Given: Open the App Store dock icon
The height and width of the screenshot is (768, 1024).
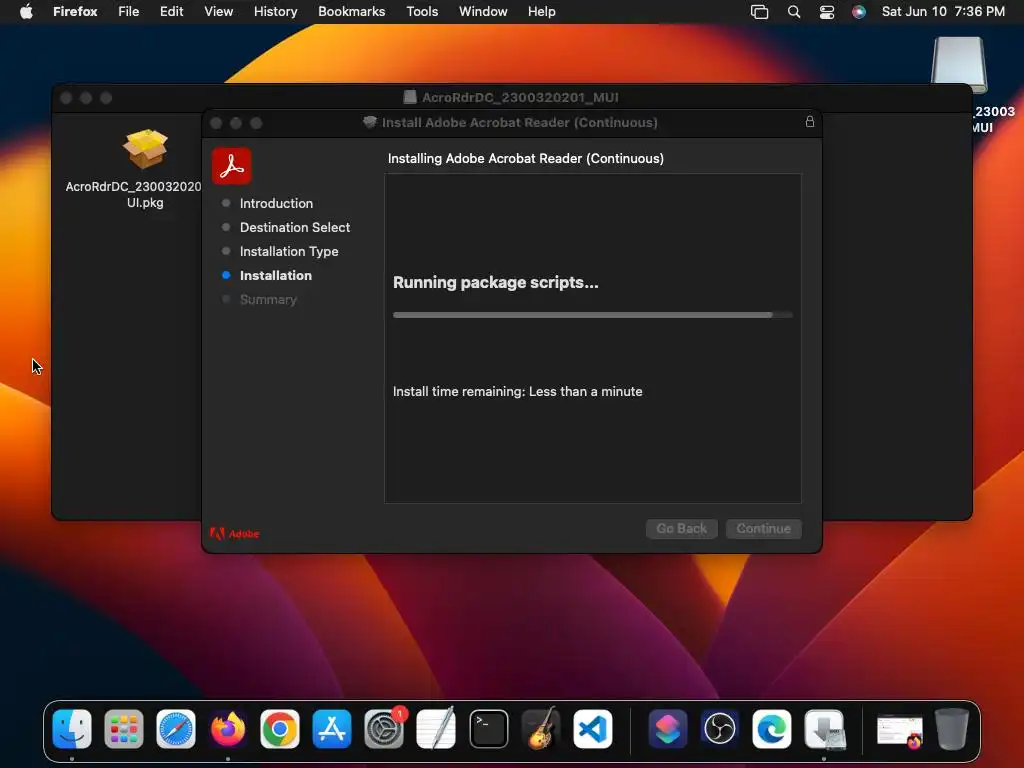Looking at the screenshot, I should click(332, 729).
